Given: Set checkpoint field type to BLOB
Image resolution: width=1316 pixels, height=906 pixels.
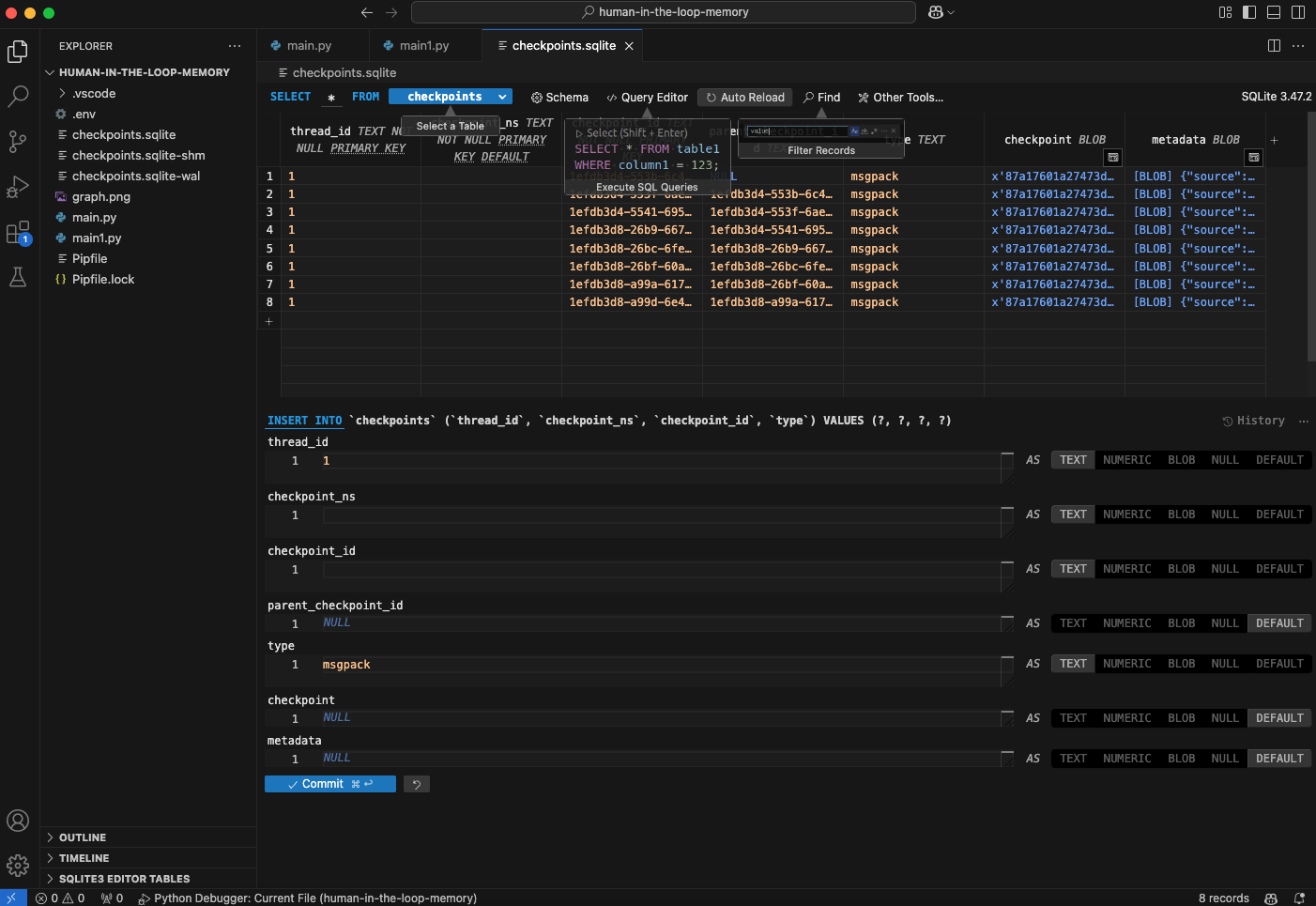Looking at the screenshot, I should coord(1181,718).
